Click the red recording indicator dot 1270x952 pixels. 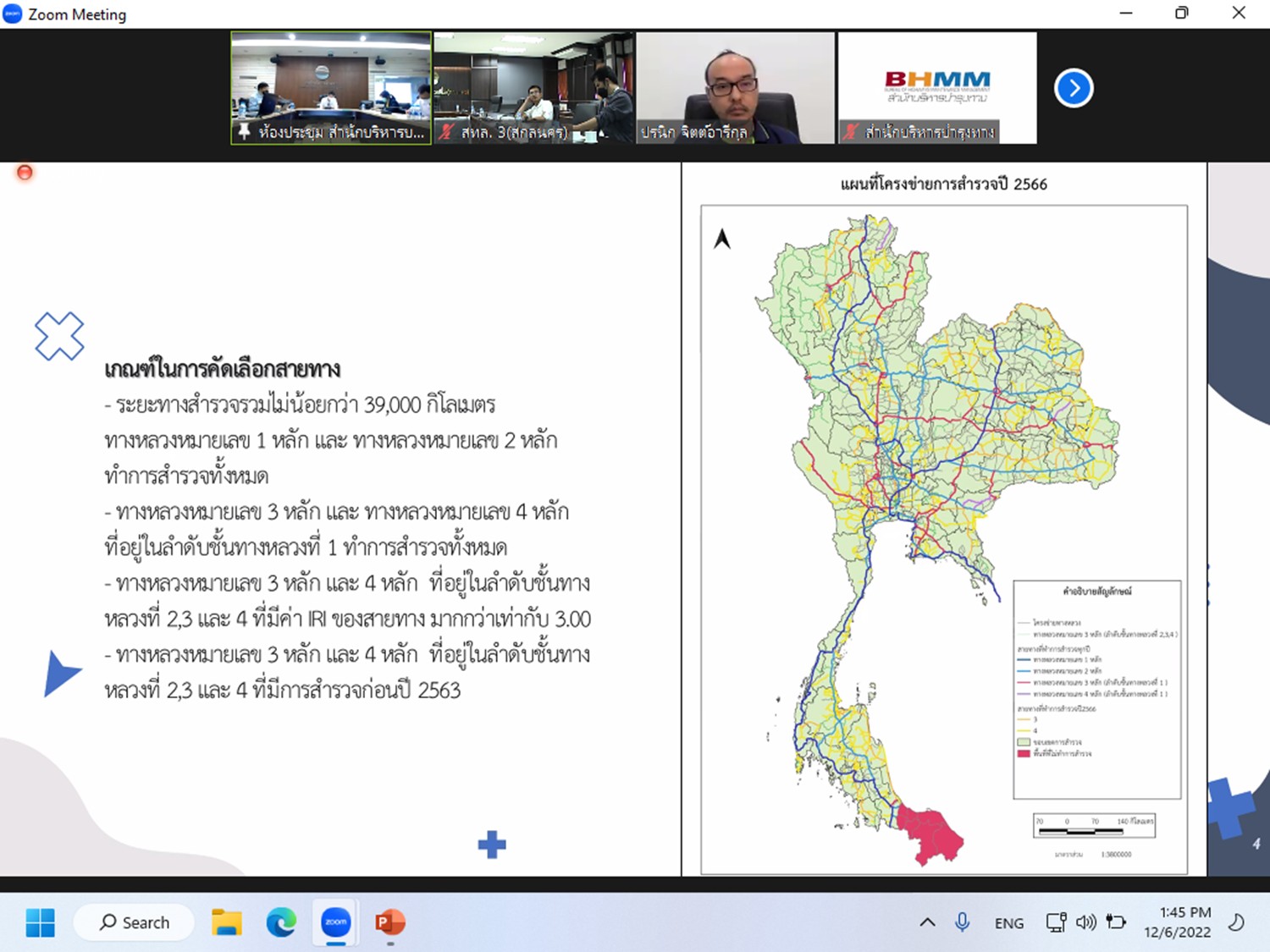coord(25,173)
